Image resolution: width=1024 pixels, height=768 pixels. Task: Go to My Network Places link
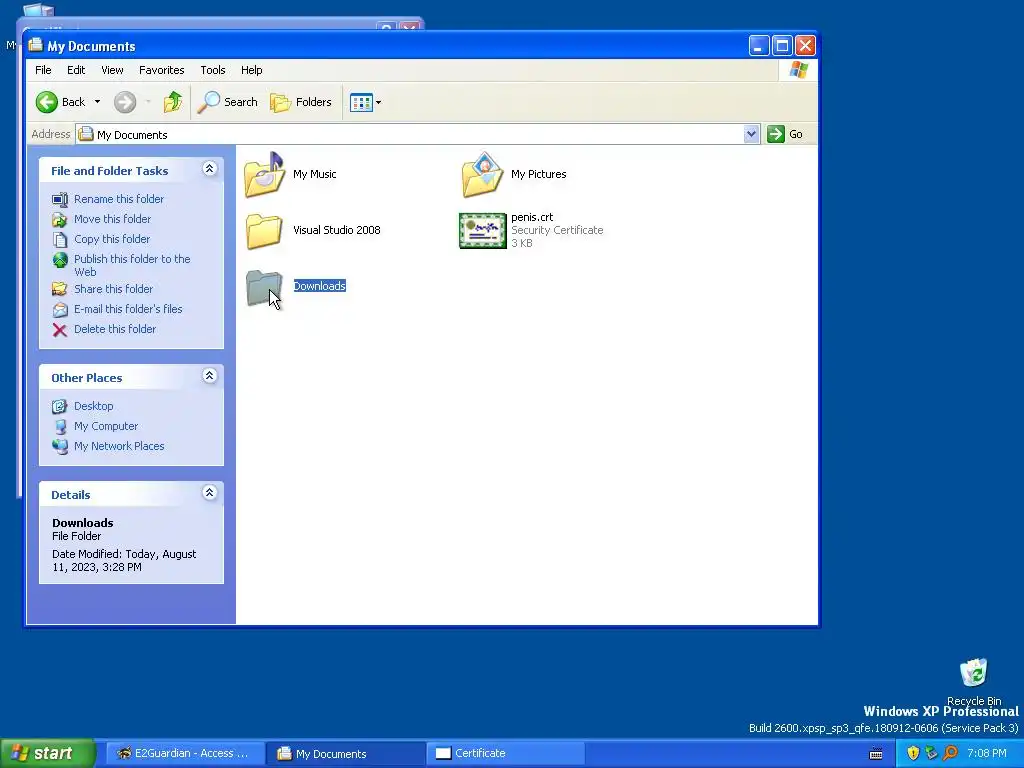(x=119, y=446)
